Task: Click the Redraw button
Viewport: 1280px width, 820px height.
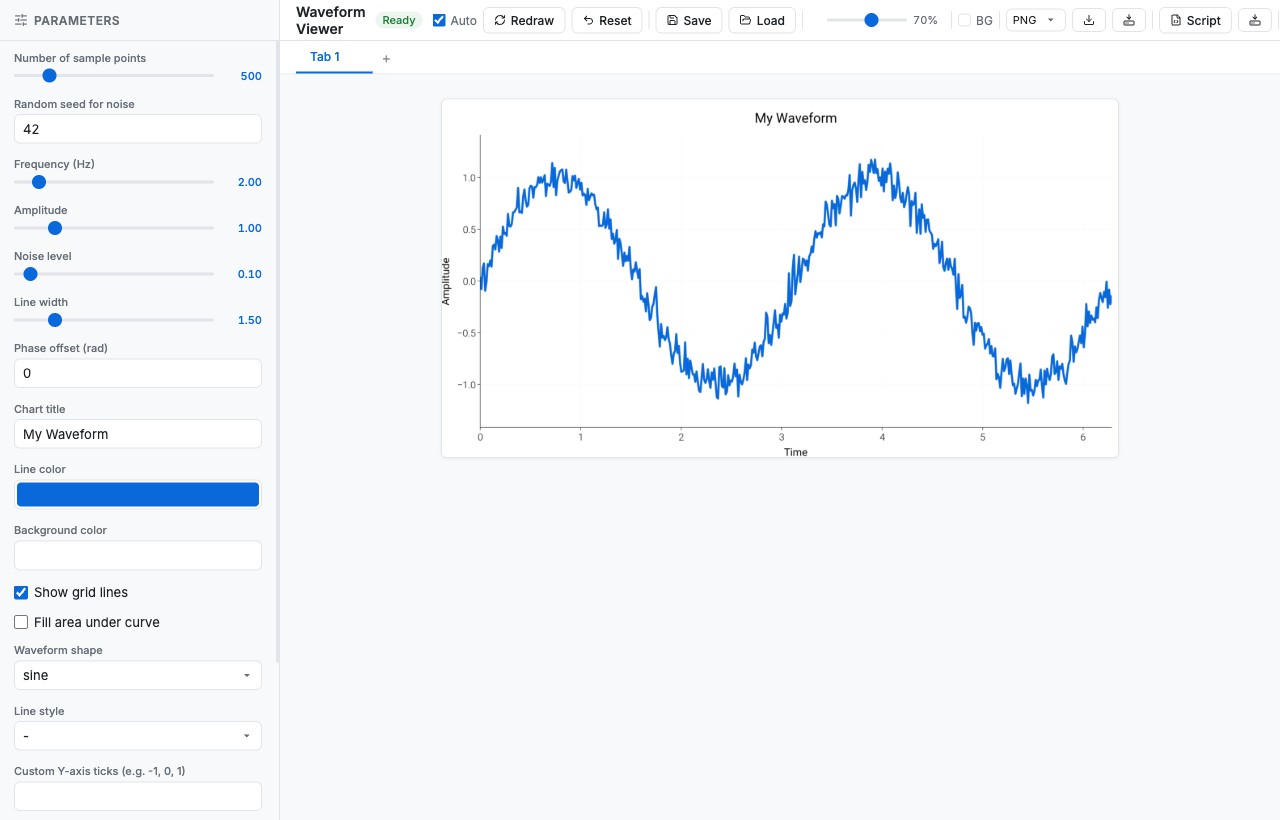Action: pos(524,20)
